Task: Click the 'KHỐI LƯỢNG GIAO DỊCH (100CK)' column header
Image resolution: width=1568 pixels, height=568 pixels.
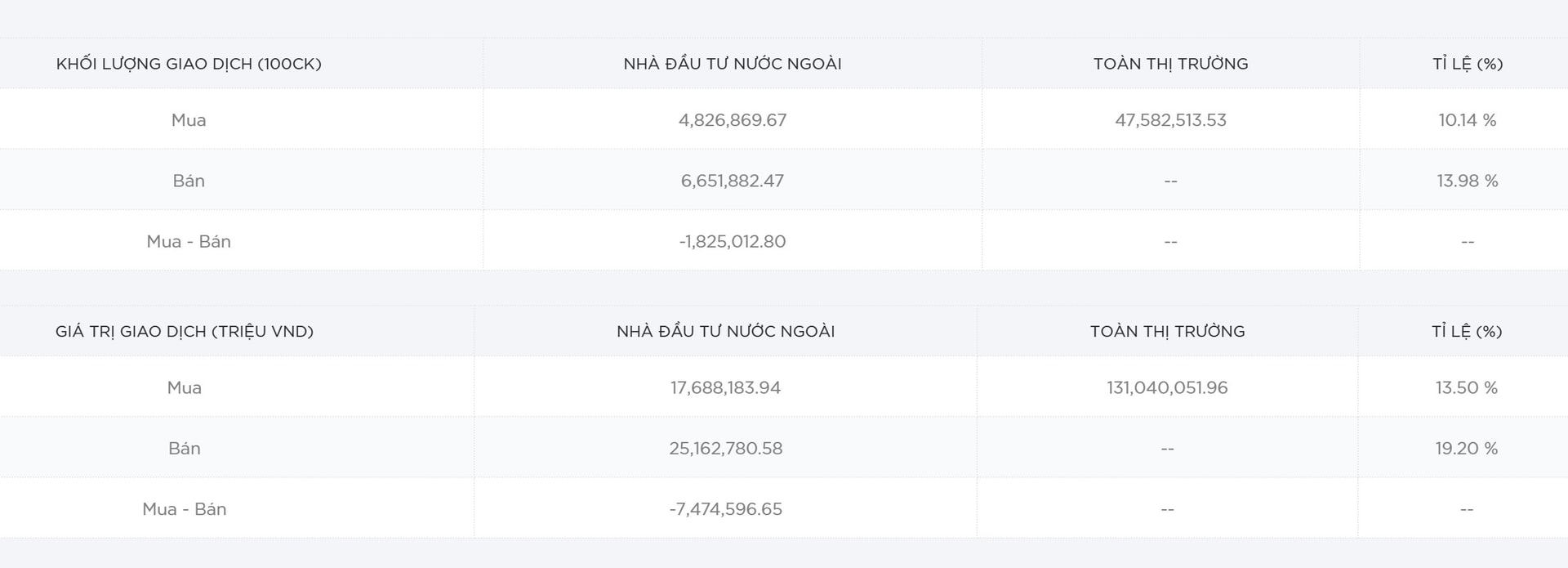Action: click(189, 64)
